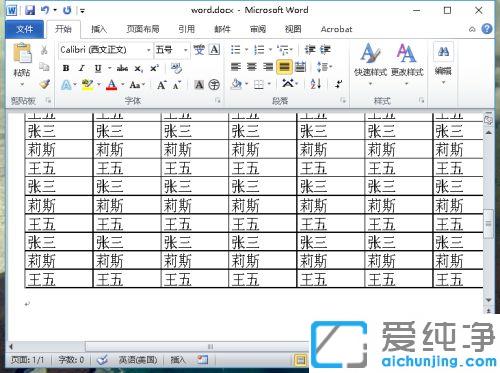The width and height of the screenshot is (500, 373).
Task: Collapse the ribbon with caret icon
Action: click(x=472, y=29)
